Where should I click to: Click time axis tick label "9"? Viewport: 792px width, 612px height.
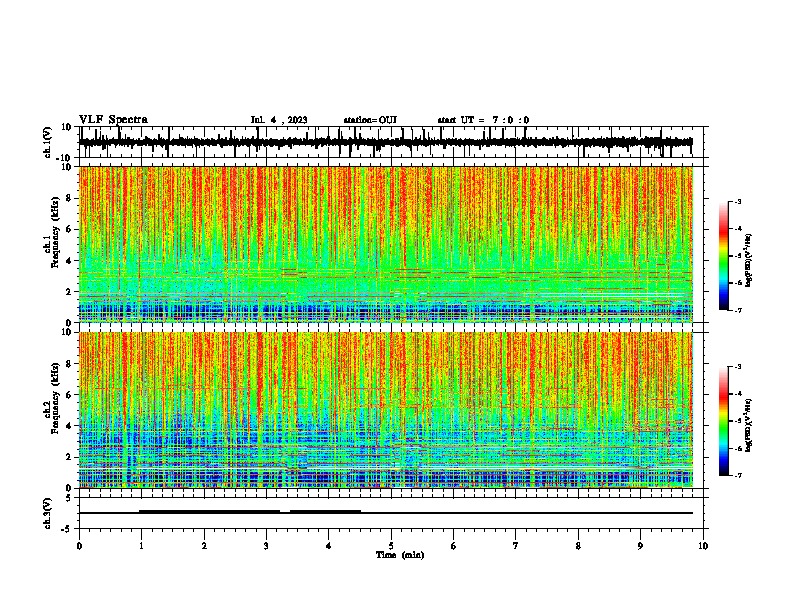[640, 546]
